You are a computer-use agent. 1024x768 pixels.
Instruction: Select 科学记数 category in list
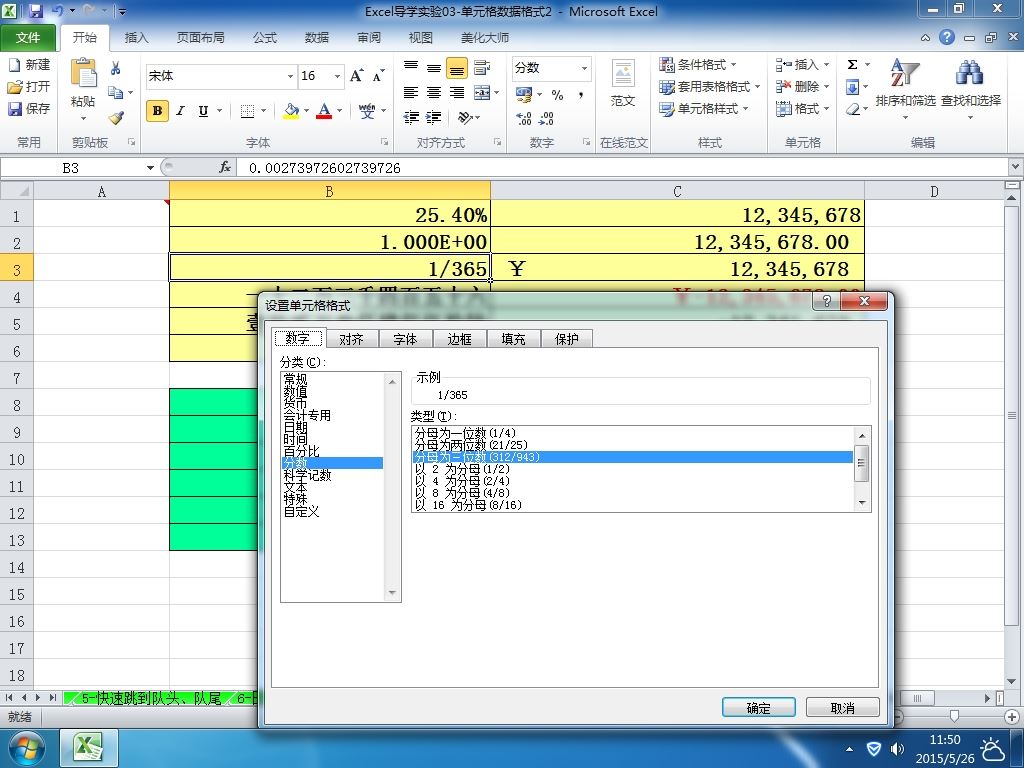(x=308, y=475)
